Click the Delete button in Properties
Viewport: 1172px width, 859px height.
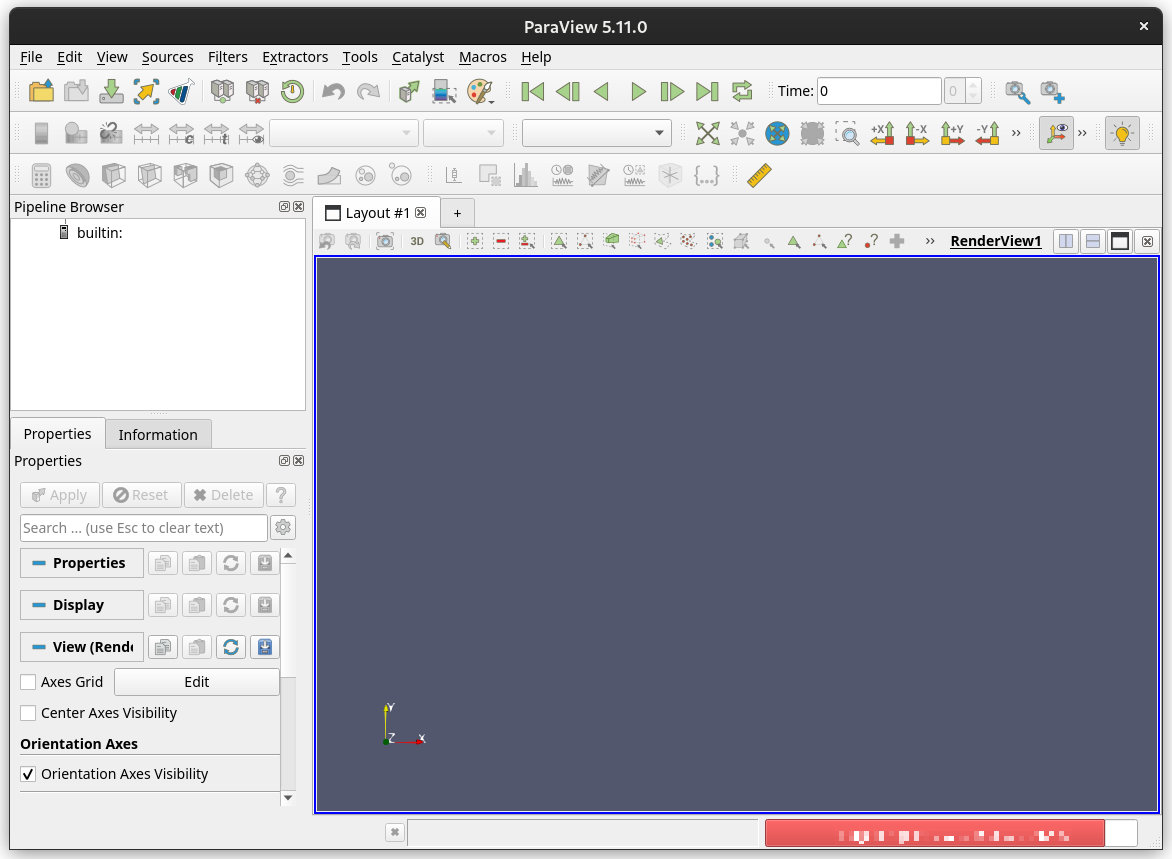point(223,495)
